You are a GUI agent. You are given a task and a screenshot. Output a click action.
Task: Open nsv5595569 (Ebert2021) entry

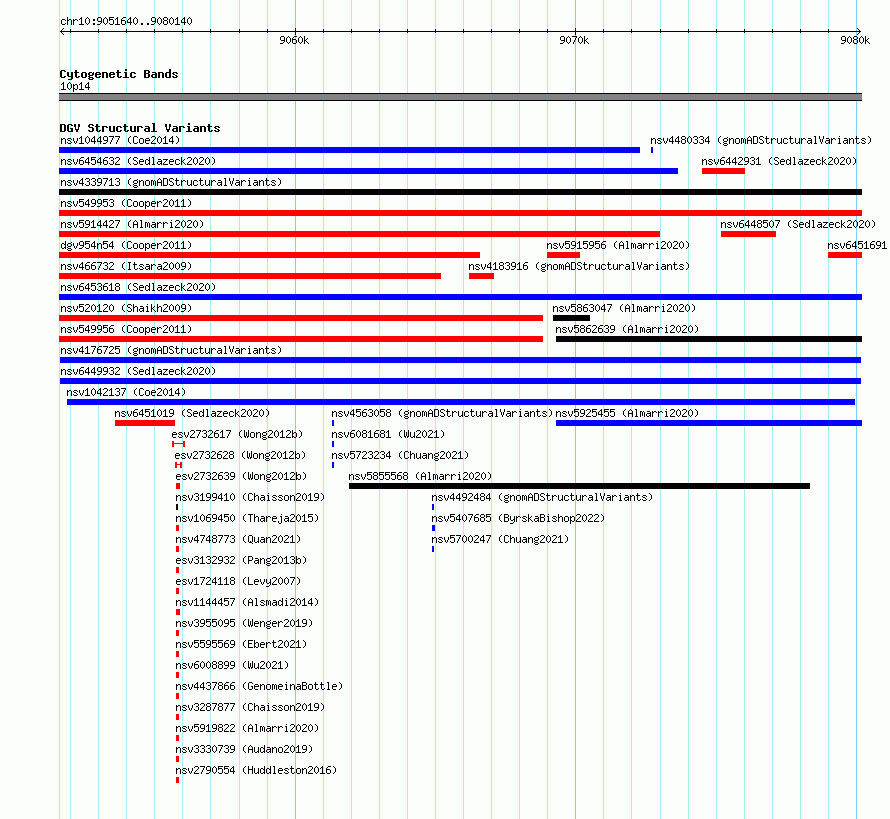(x=241, y=644)
